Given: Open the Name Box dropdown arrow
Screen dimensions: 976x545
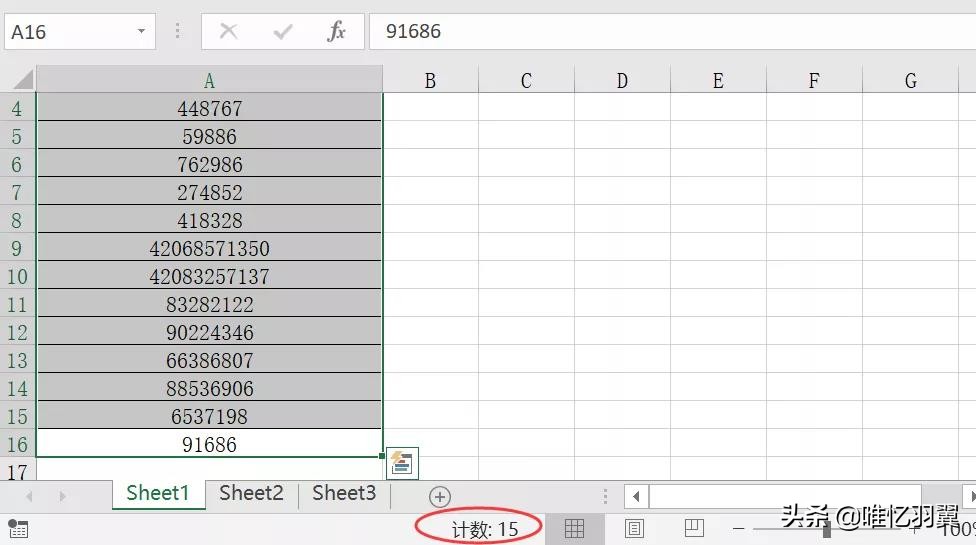Looking at the screenshot, I should (141, 31).
